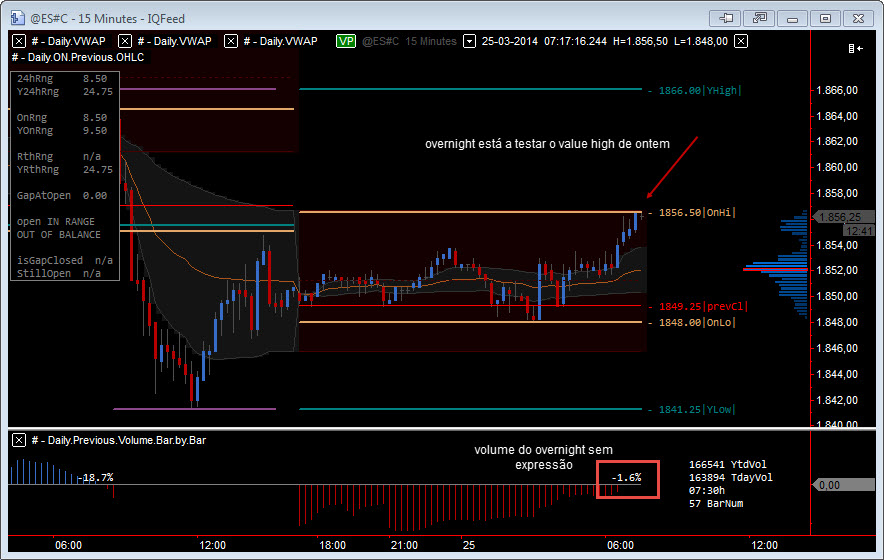This screenshot has height=560, width=884.
Task: Click the L=1.848,00 low readout
Action: pos(701,41)
